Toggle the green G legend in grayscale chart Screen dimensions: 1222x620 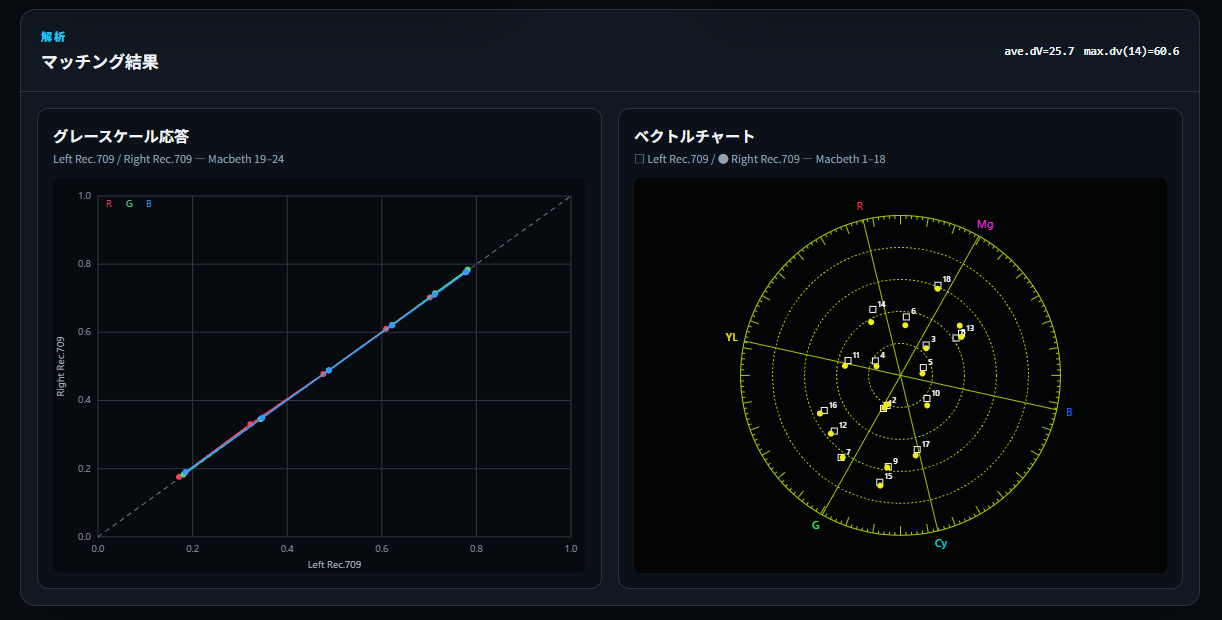point(129,204)
